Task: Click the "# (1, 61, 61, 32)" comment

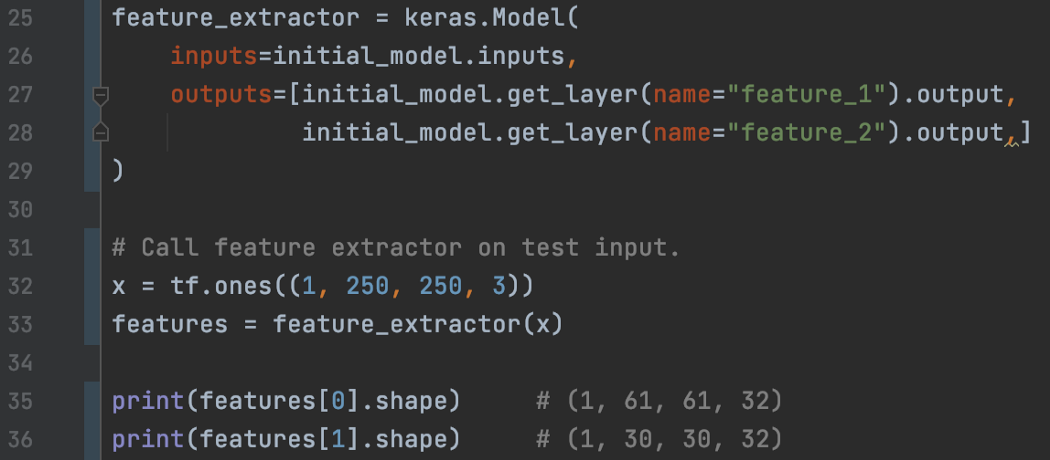Action: (x=658, y=401)
